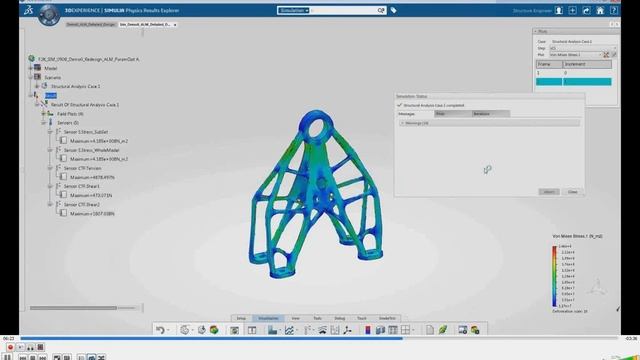Screen dimensions: 640x360
Task: Click the tree panel horizontal scrollbar
Action: pos(73,308)
